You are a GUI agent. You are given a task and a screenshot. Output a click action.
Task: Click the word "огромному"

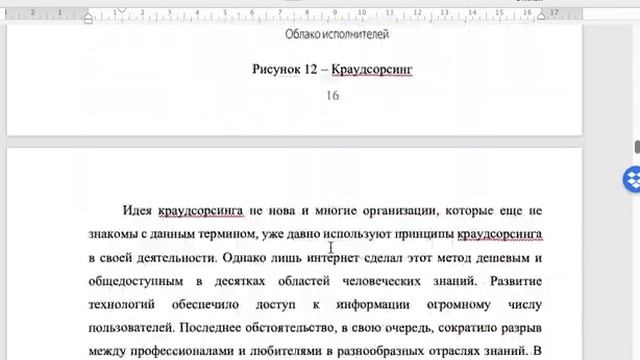click(x=458, y=305)
